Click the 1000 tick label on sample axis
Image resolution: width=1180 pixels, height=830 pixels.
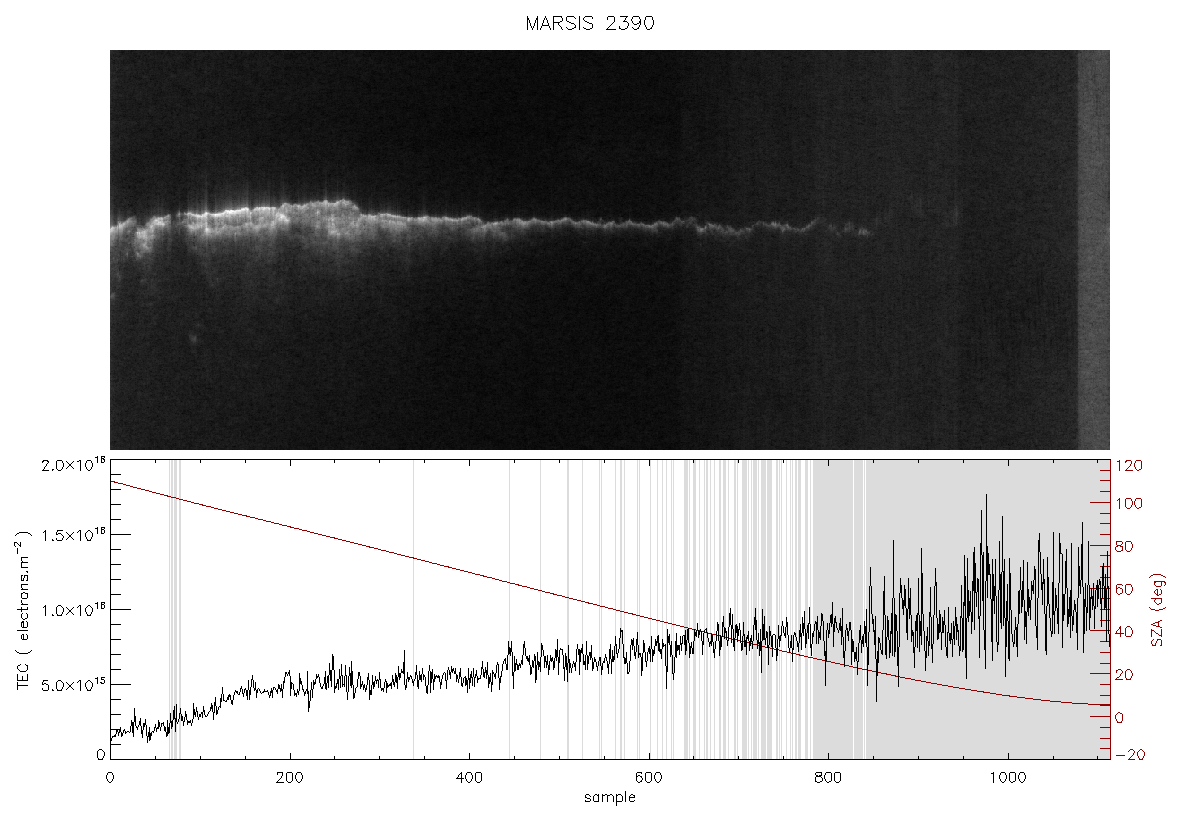1008,778
